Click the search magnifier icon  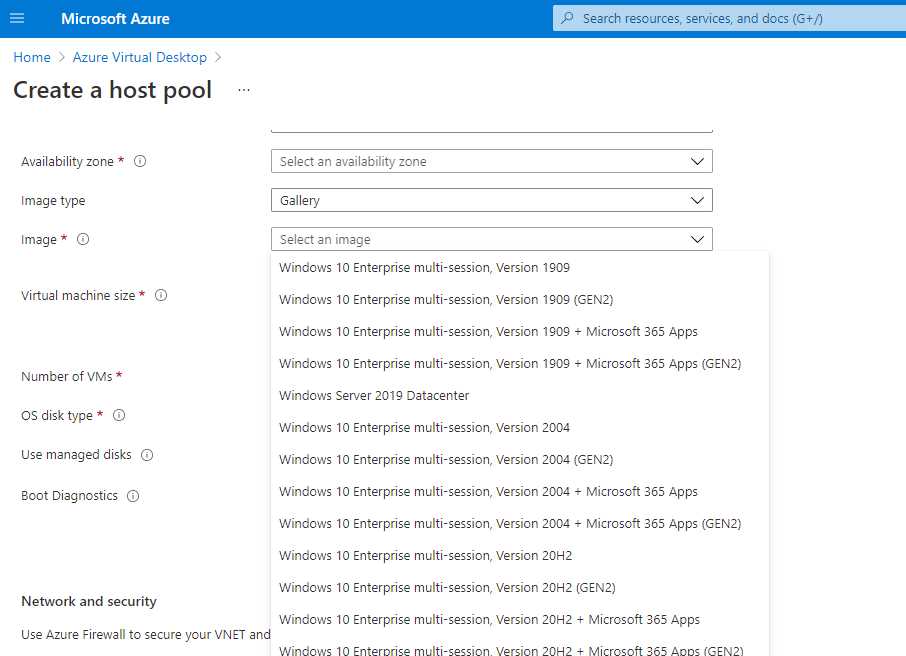point(568,18)
